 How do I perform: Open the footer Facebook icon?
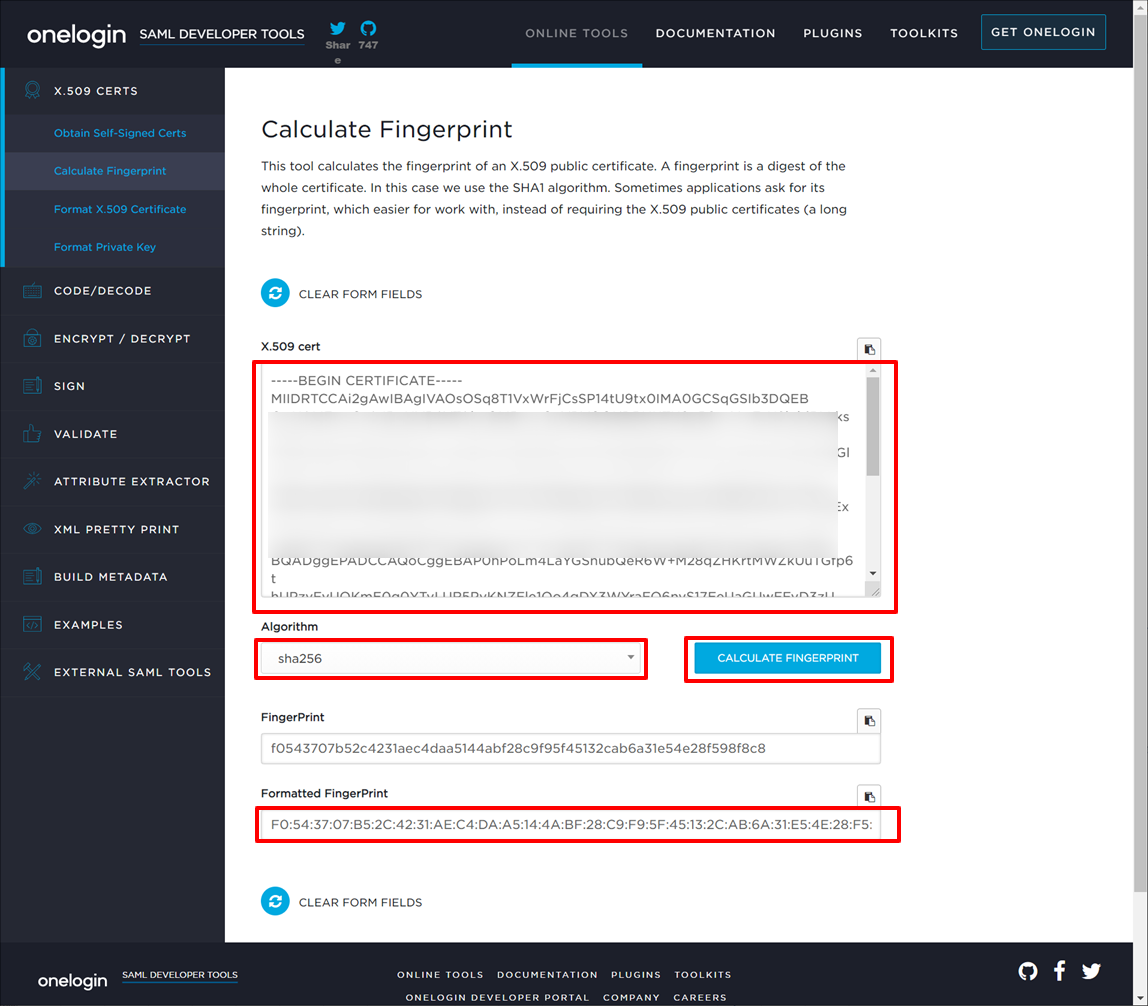[x=1059, y=971]
